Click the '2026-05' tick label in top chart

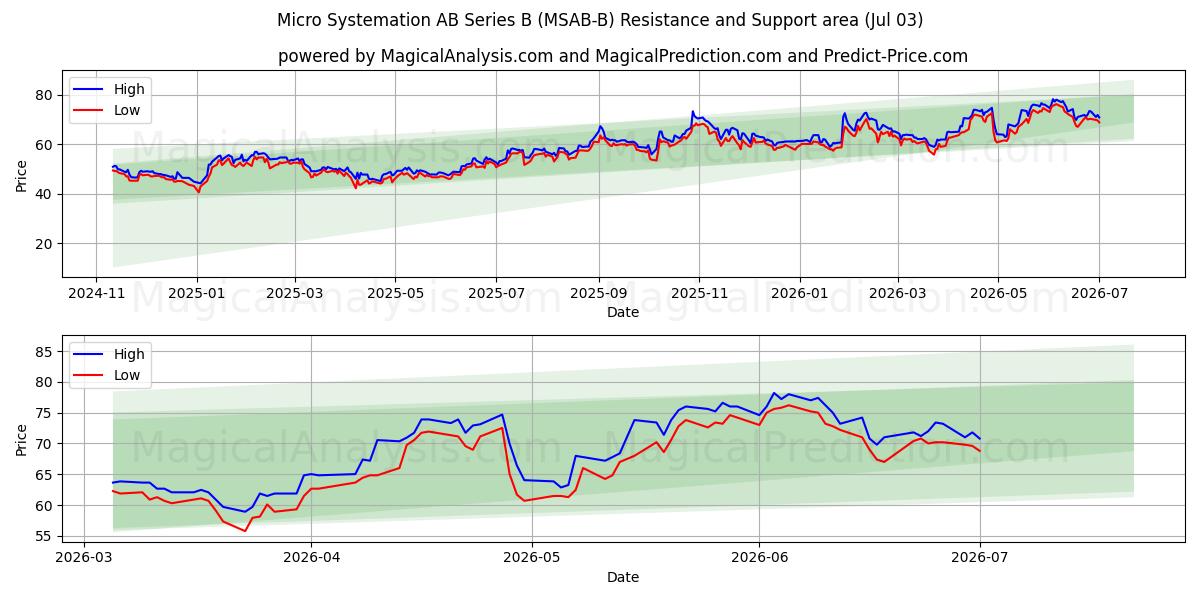(997, 294)
